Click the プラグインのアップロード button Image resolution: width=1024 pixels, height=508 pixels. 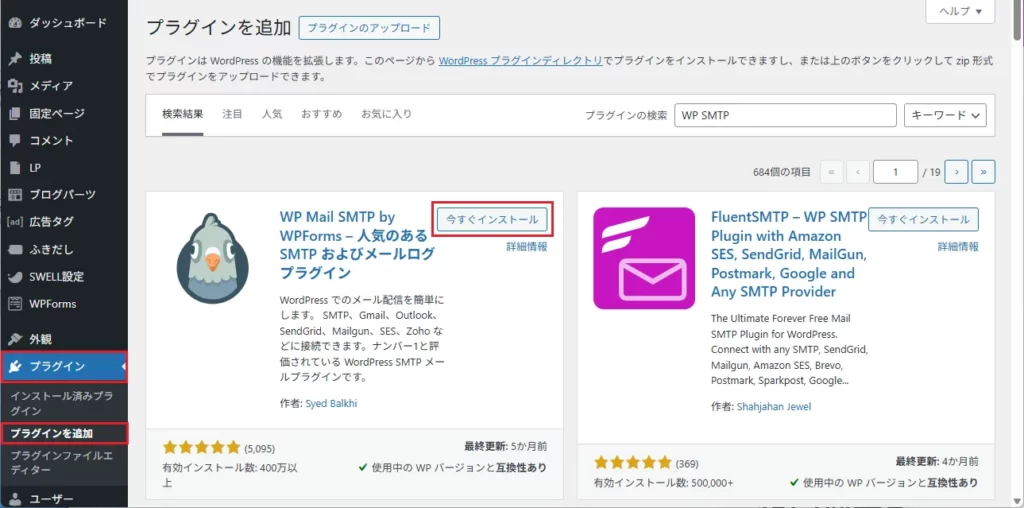(x=369, y=28)
